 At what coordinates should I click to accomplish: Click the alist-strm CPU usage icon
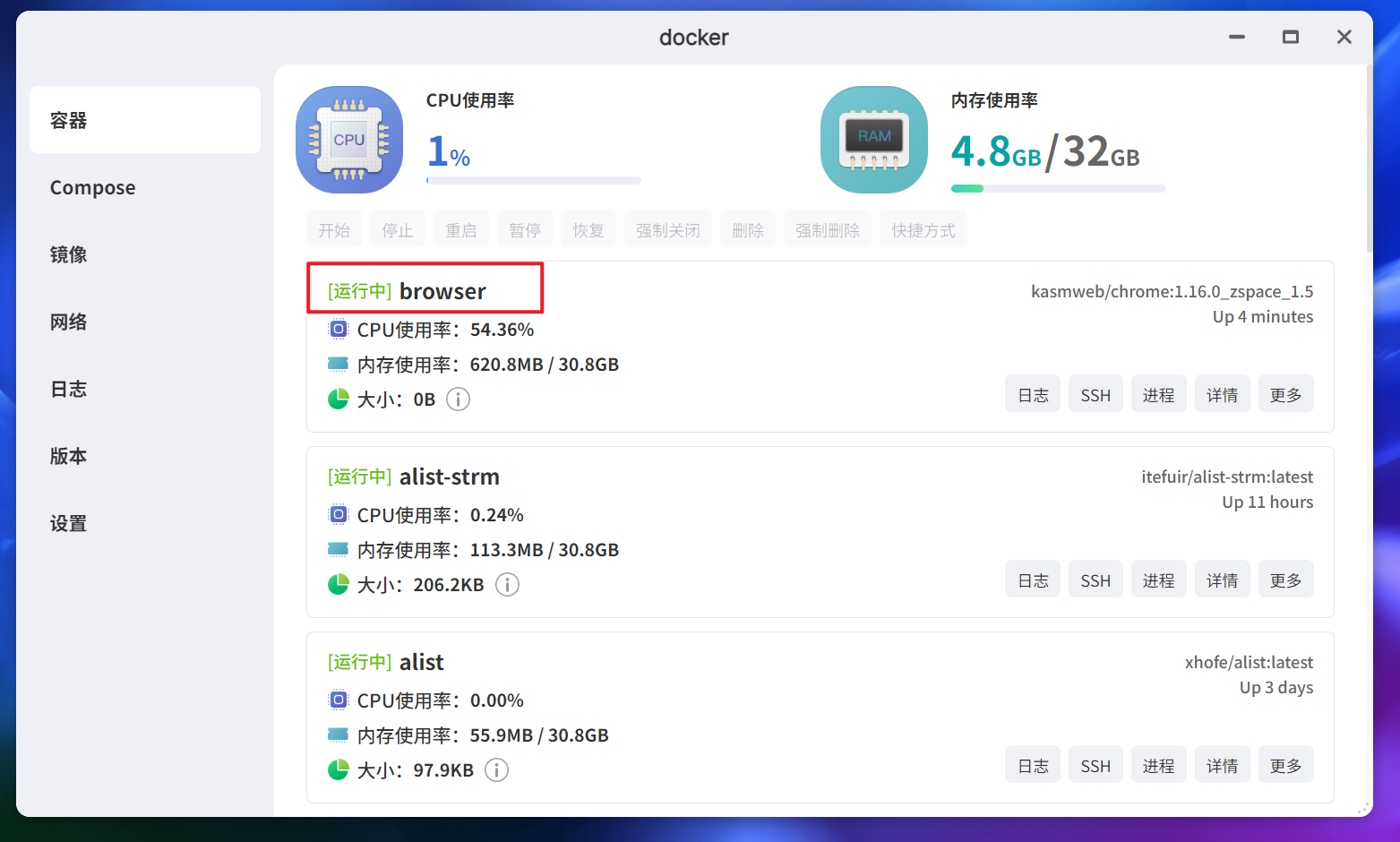coord(338,515)
